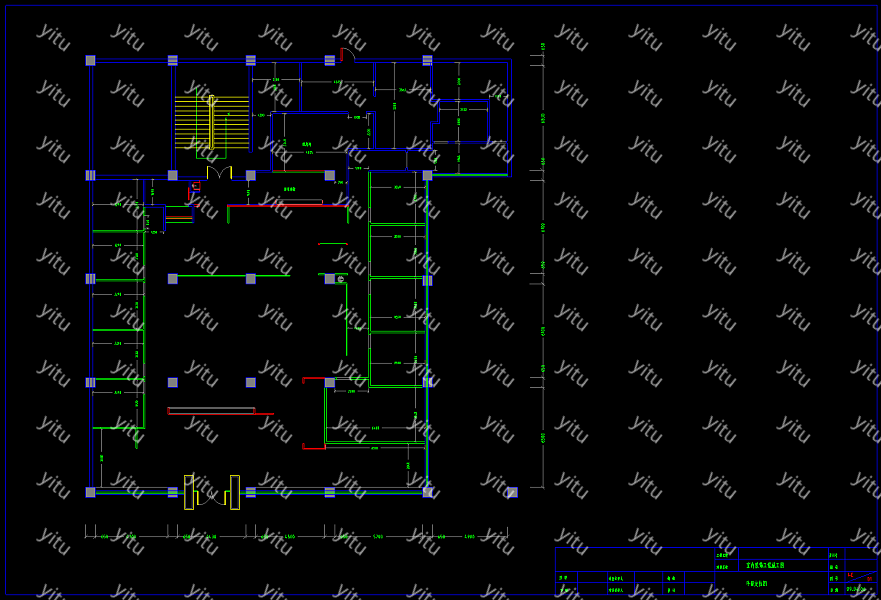Pick the left yellow main entrance door panel
This screenshot has height=600, width=881.
tap(188, 491)
